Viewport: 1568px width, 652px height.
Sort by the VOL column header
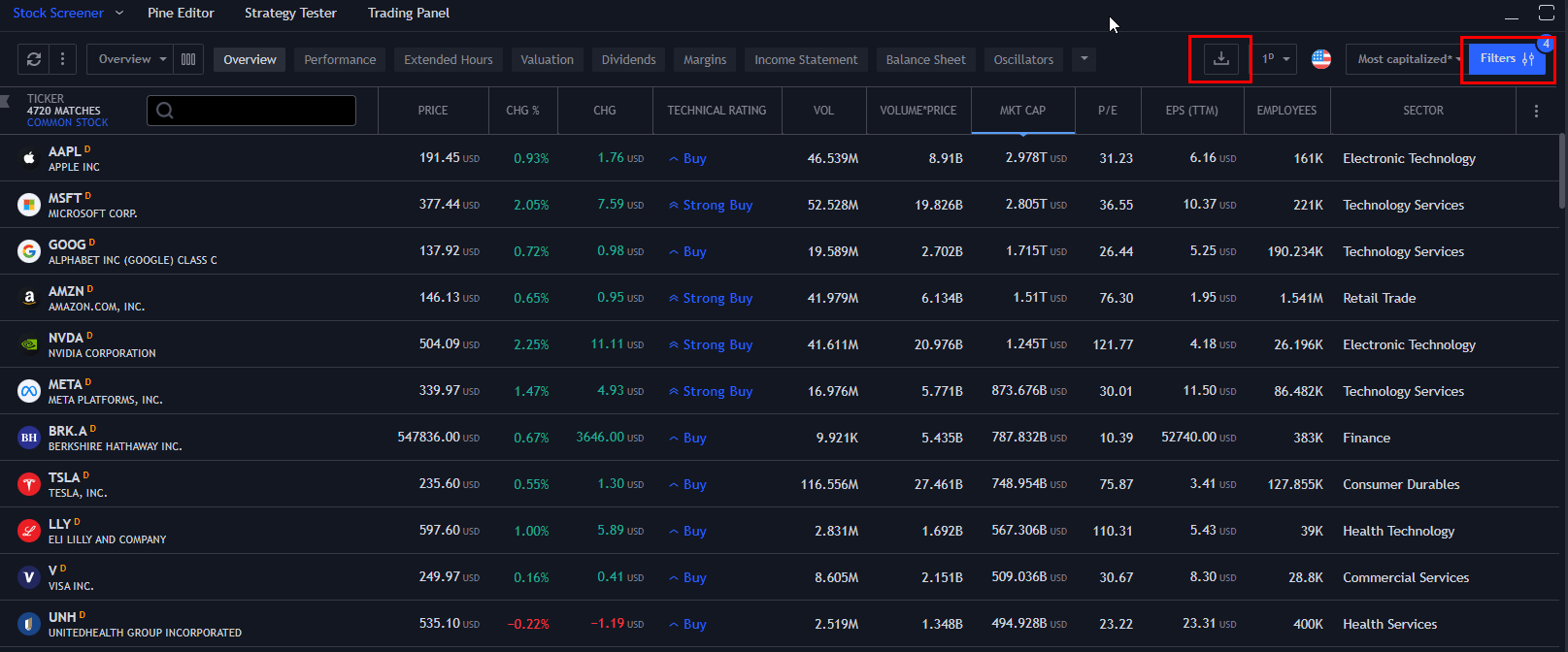(x=823, y=111)
